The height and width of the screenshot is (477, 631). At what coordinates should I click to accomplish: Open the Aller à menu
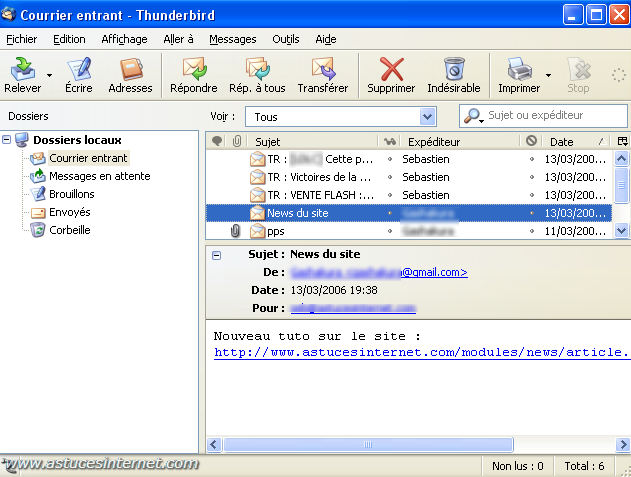[x=178, y=39]
